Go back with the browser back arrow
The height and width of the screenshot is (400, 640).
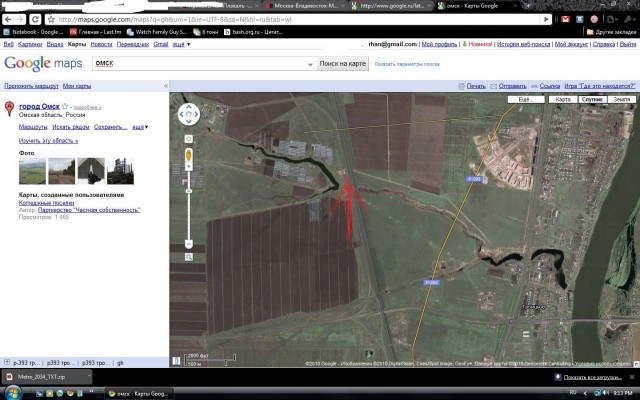point(8,19)
